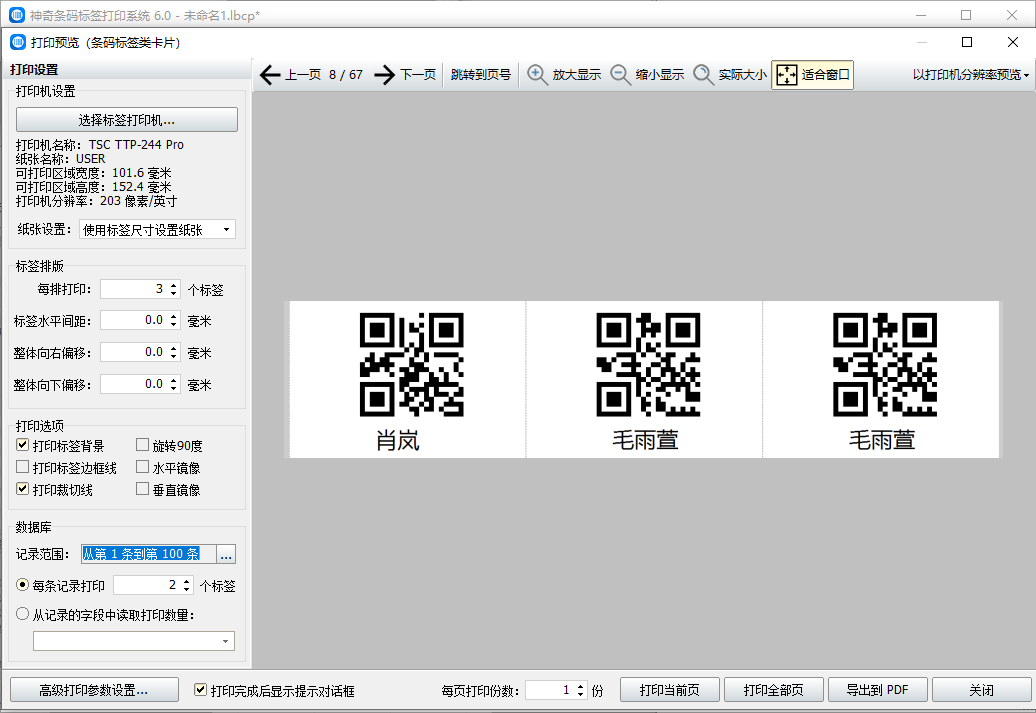Enable 旋转90度 checkbox

coord(142,445)
